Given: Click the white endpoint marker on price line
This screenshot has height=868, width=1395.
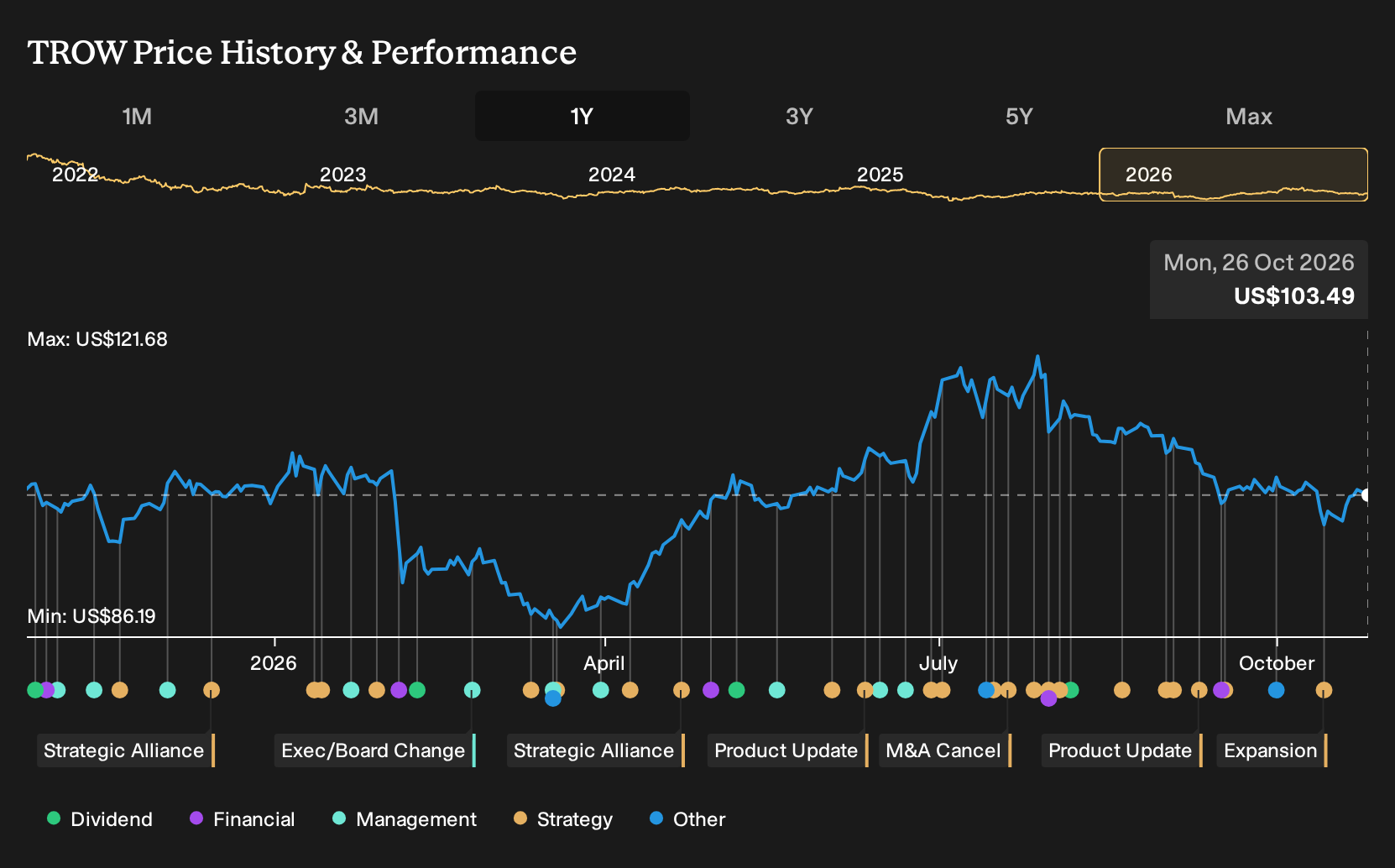Looking at the screenshot, I should point(1366,495).
